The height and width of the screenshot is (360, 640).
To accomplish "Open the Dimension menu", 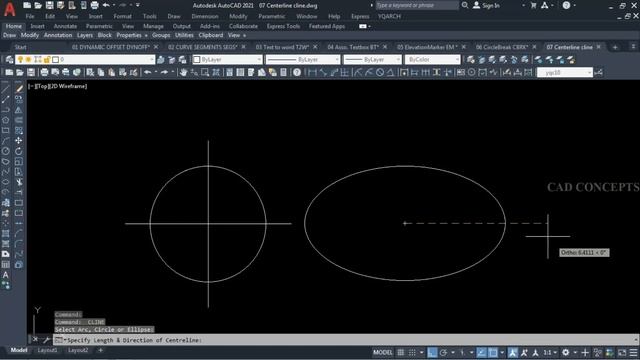I will 204,16.
